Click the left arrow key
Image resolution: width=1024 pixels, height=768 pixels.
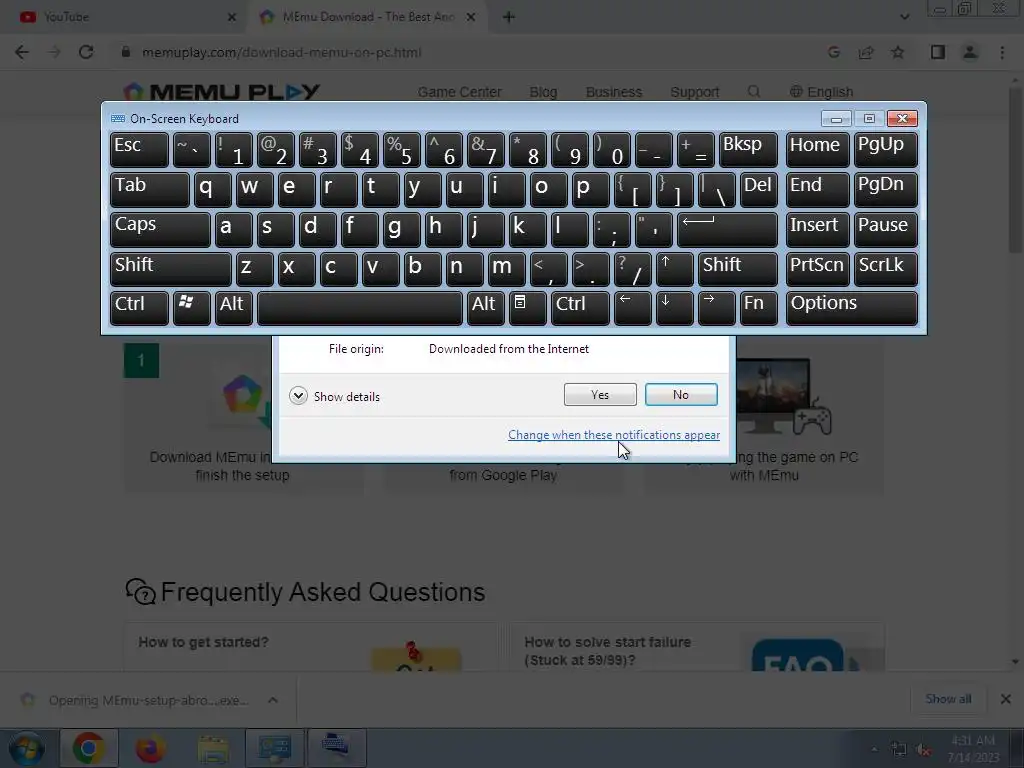(632, 308)
